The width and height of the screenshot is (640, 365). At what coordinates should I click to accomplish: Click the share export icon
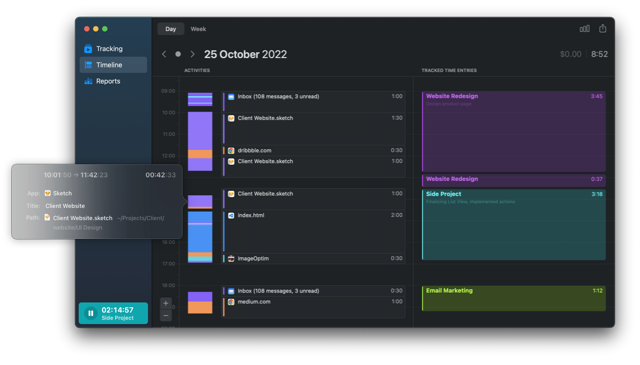602,29
